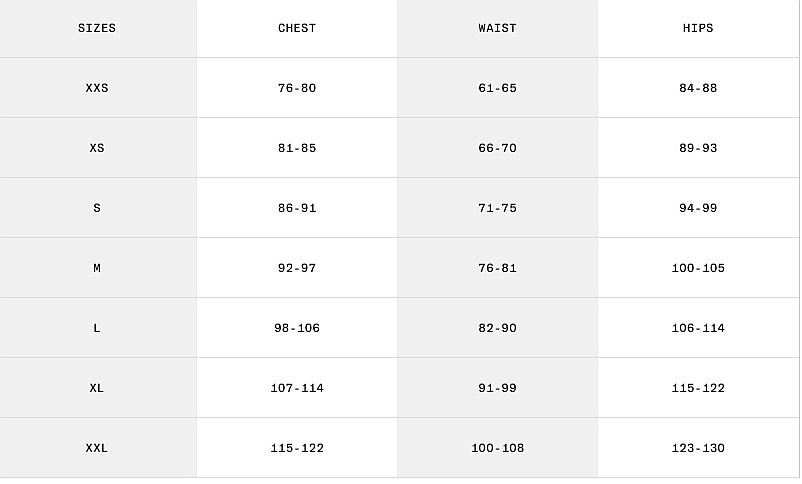The height and width of the screenshot is (484, 802).
Task: Select the XS size row label
Action: [x=97, y=148]
